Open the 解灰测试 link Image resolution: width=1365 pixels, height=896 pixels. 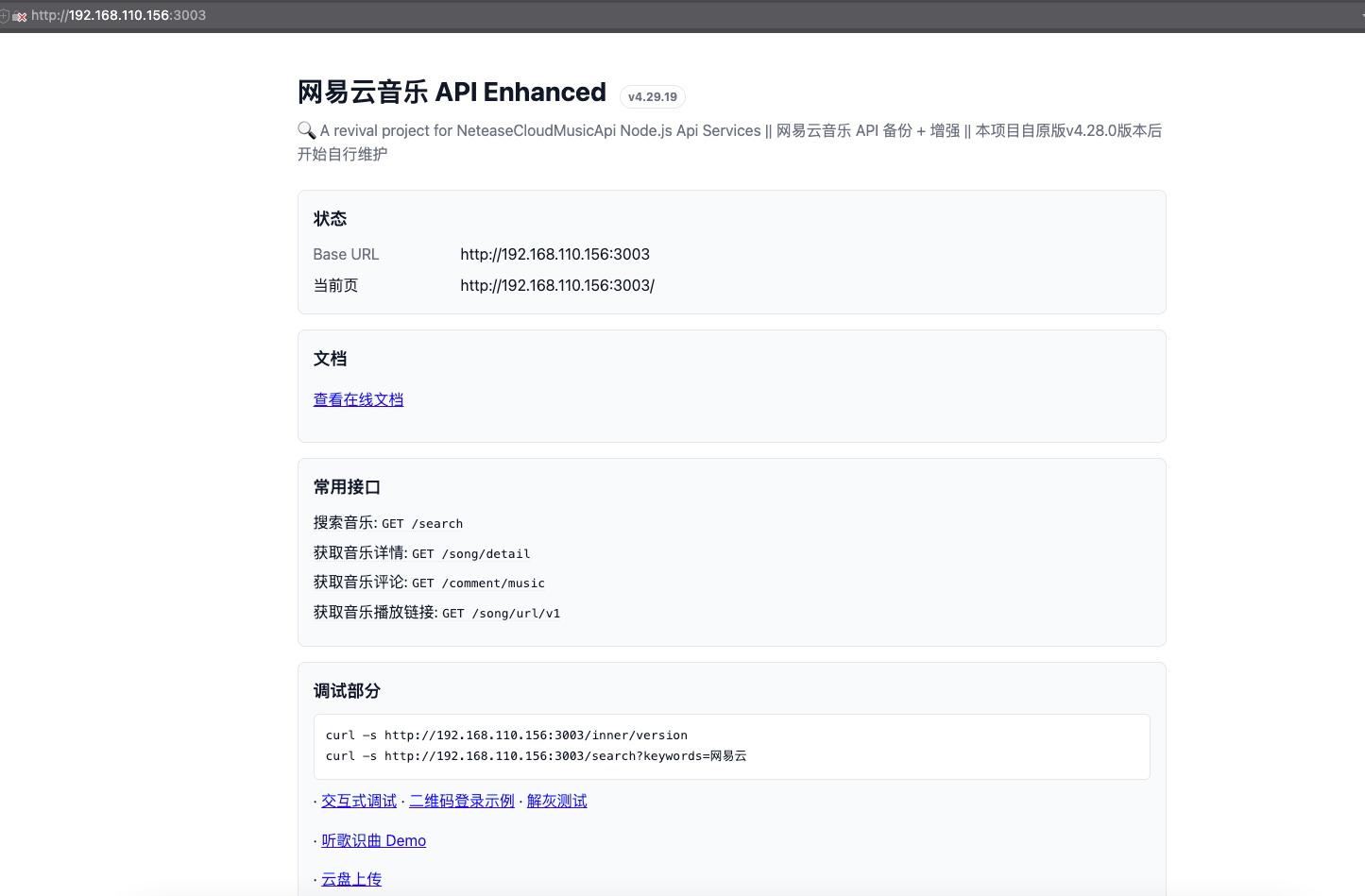point(556,800)
